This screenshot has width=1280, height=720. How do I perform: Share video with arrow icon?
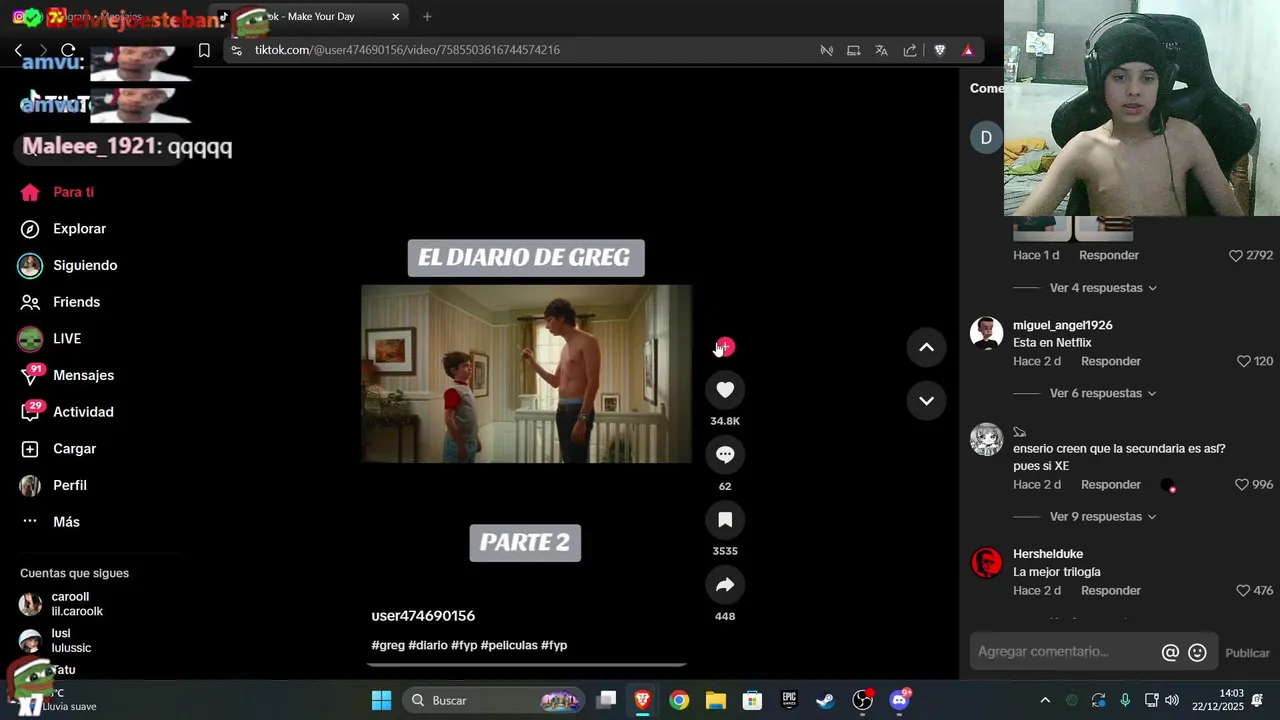725,585
